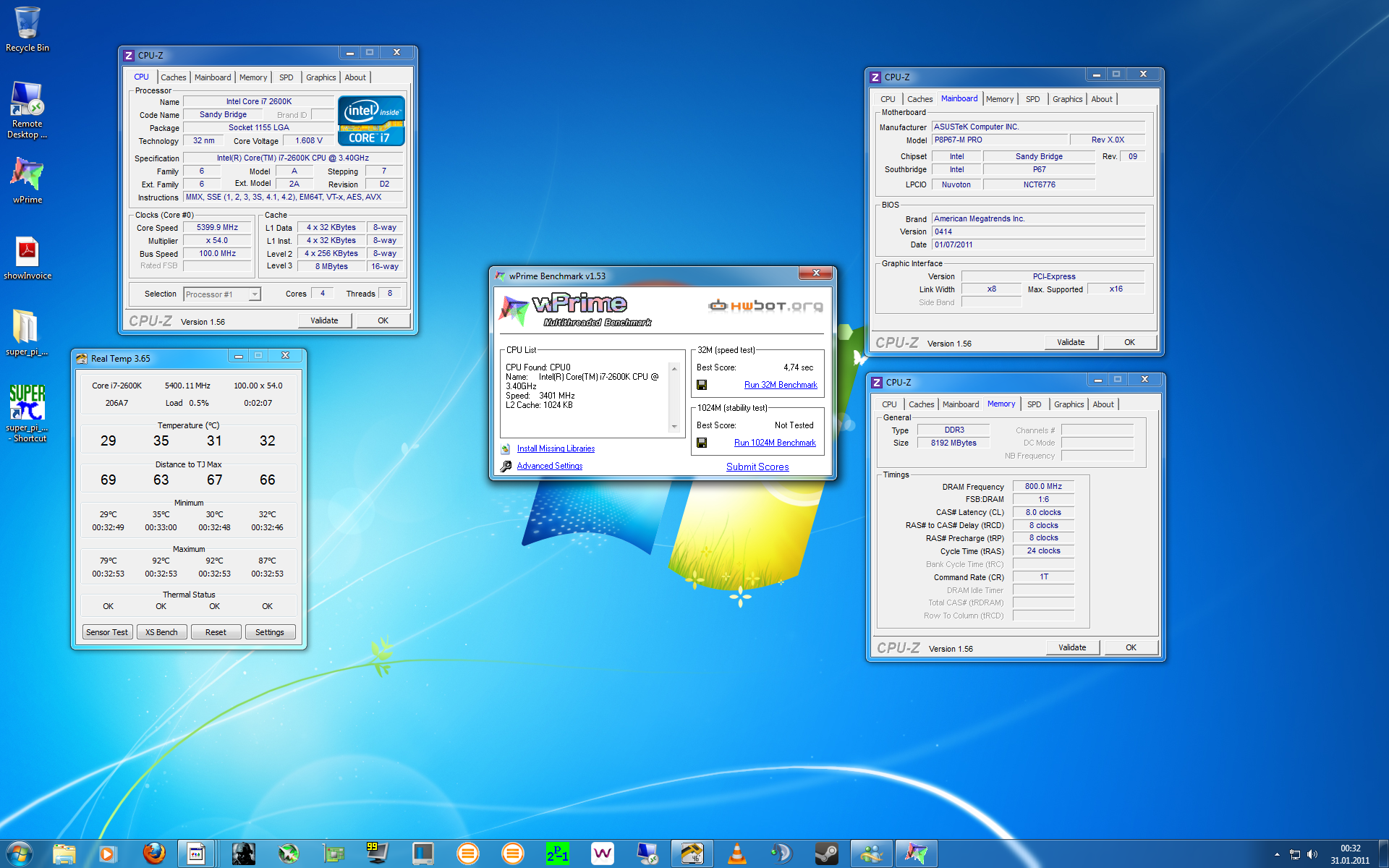Click Validate in the left CPU-Z CPU window
The height and width of the screenshot is (868, 1389).
[x=324, y=320]
